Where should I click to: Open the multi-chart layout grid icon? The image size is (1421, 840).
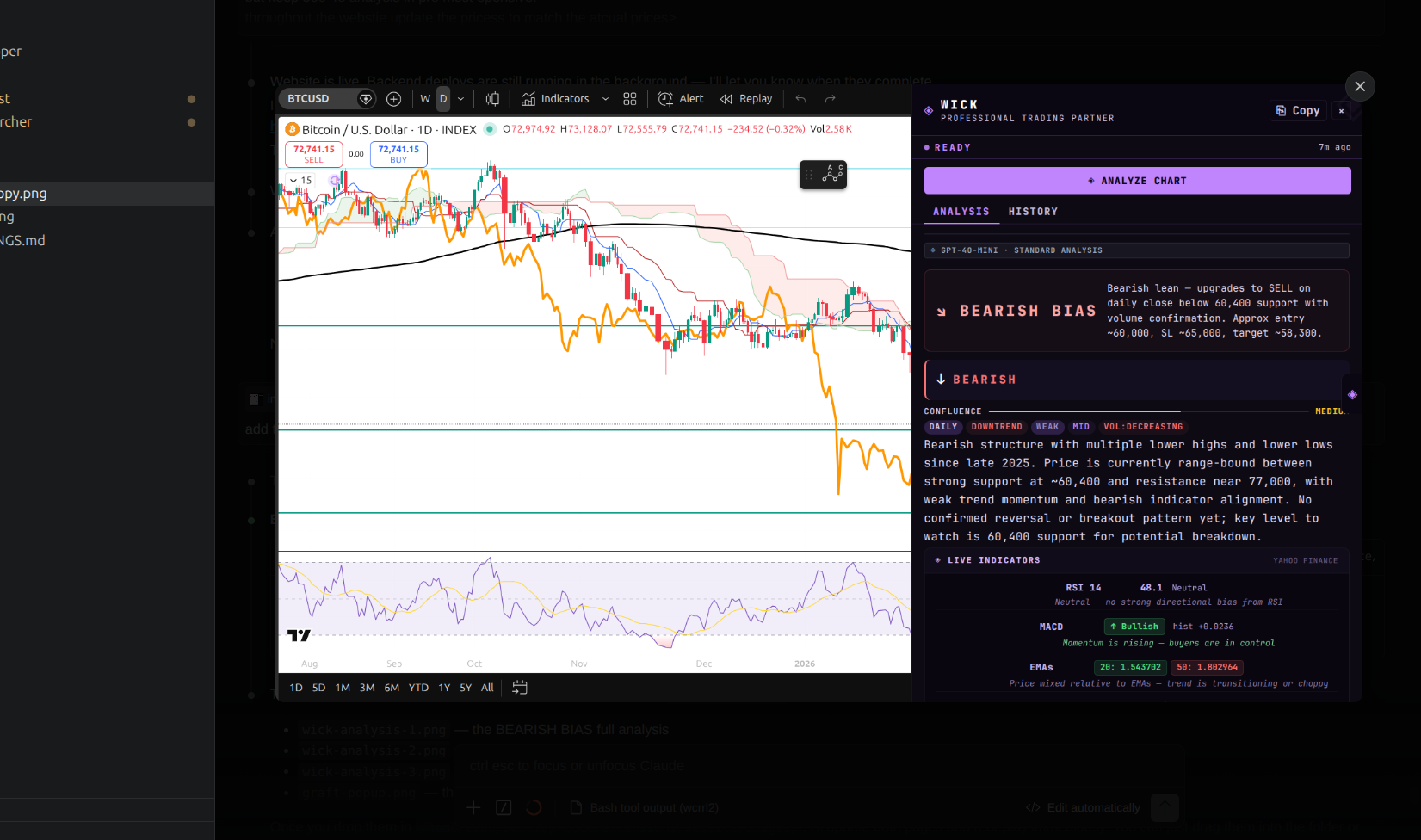(x=630, y=98)
